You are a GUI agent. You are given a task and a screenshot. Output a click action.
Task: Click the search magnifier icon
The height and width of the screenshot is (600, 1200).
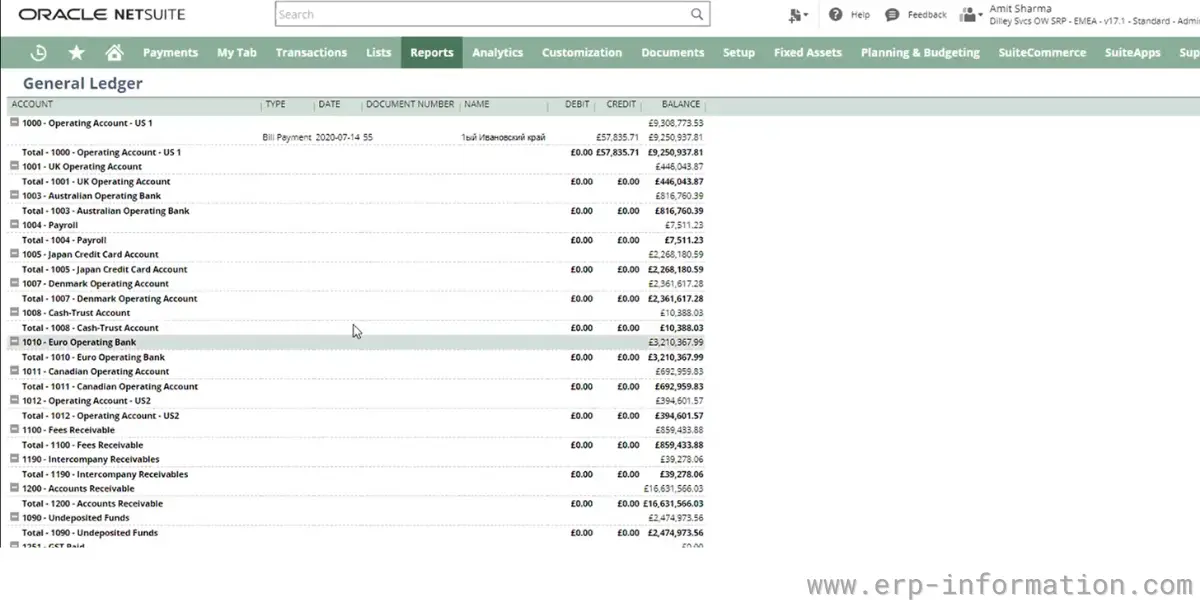(x=697, y=14)
